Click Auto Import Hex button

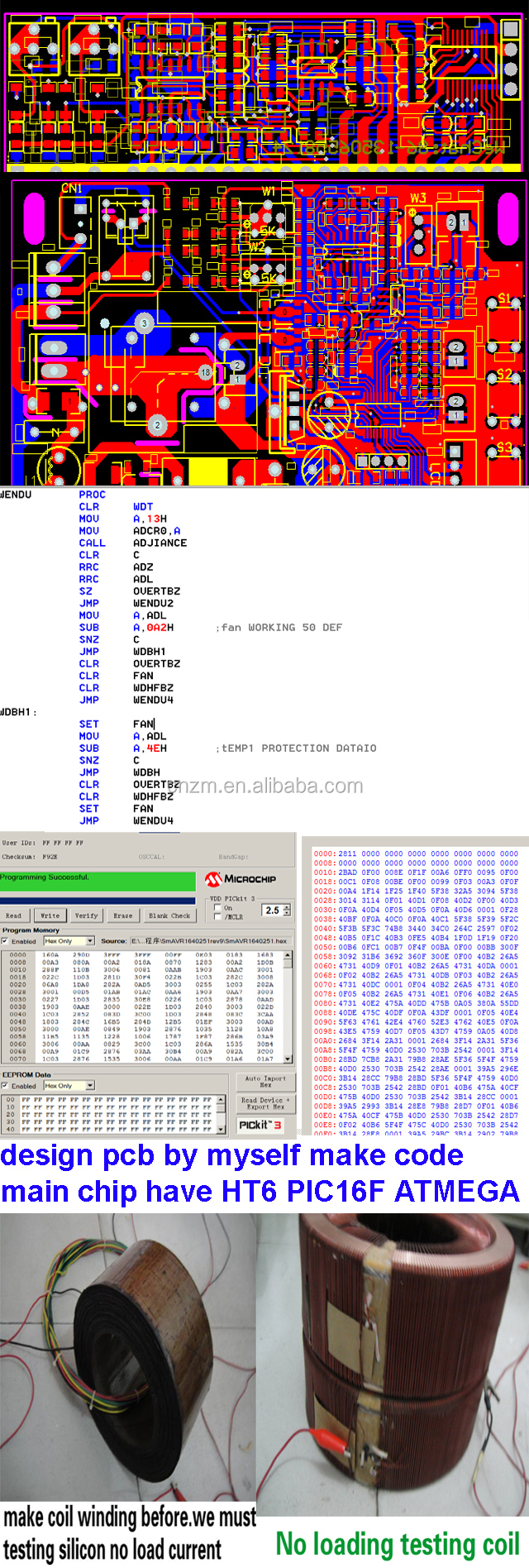[x=265, y=1082]
